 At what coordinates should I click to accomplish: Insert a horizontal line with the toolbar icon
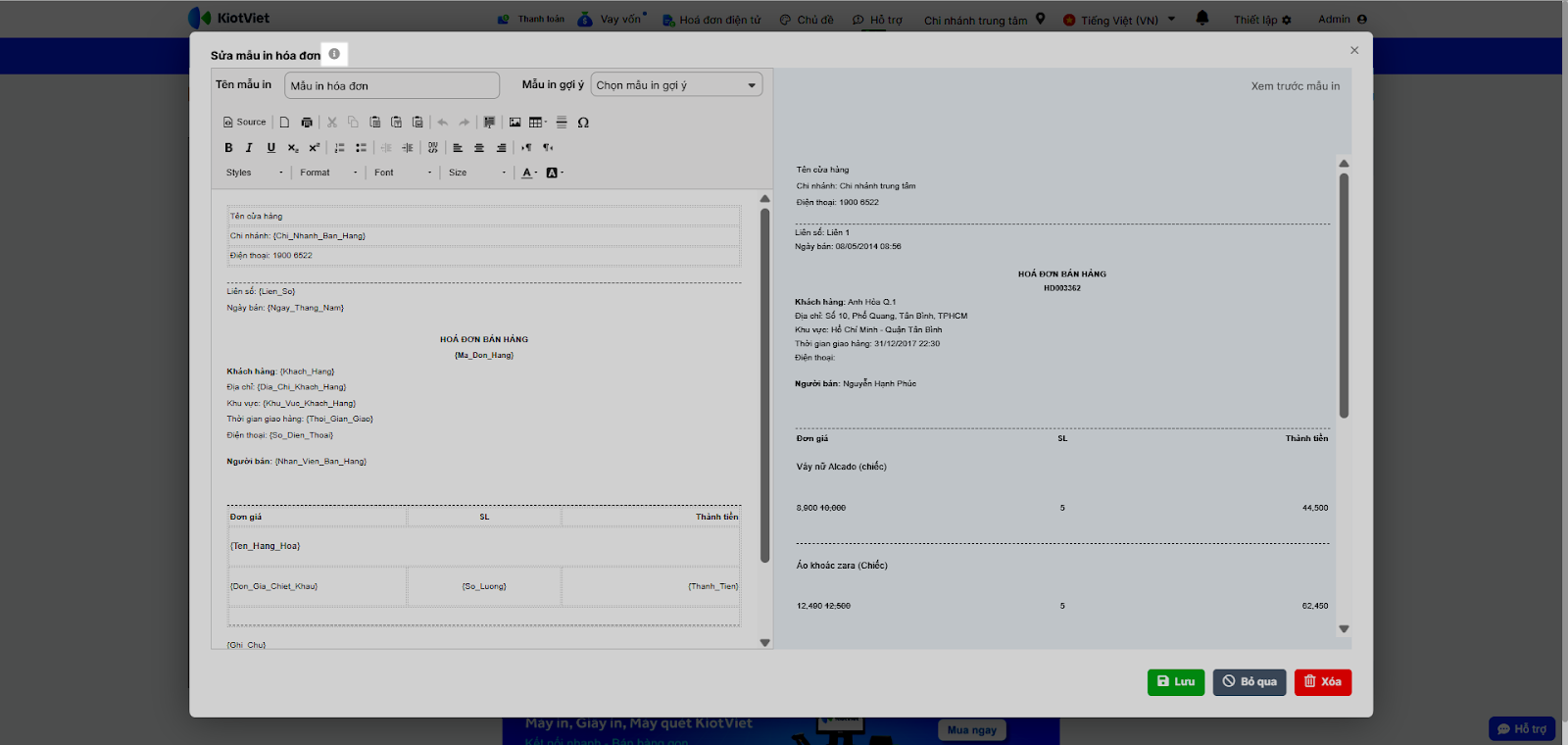(x=562, y=123)
